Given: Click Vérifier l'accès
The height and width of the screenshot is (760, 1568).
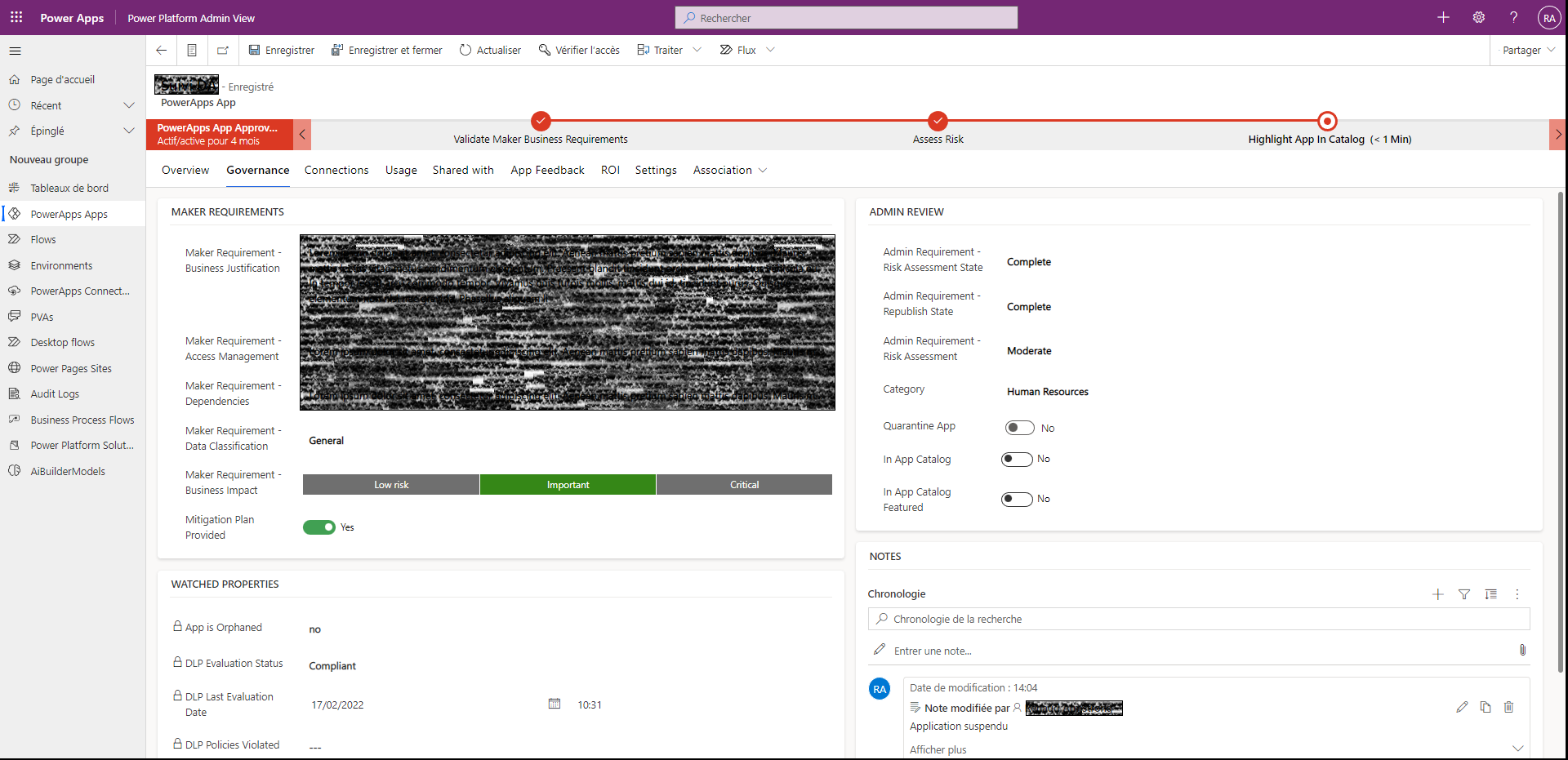Looking at the screenshot, I should click(579, 50).
